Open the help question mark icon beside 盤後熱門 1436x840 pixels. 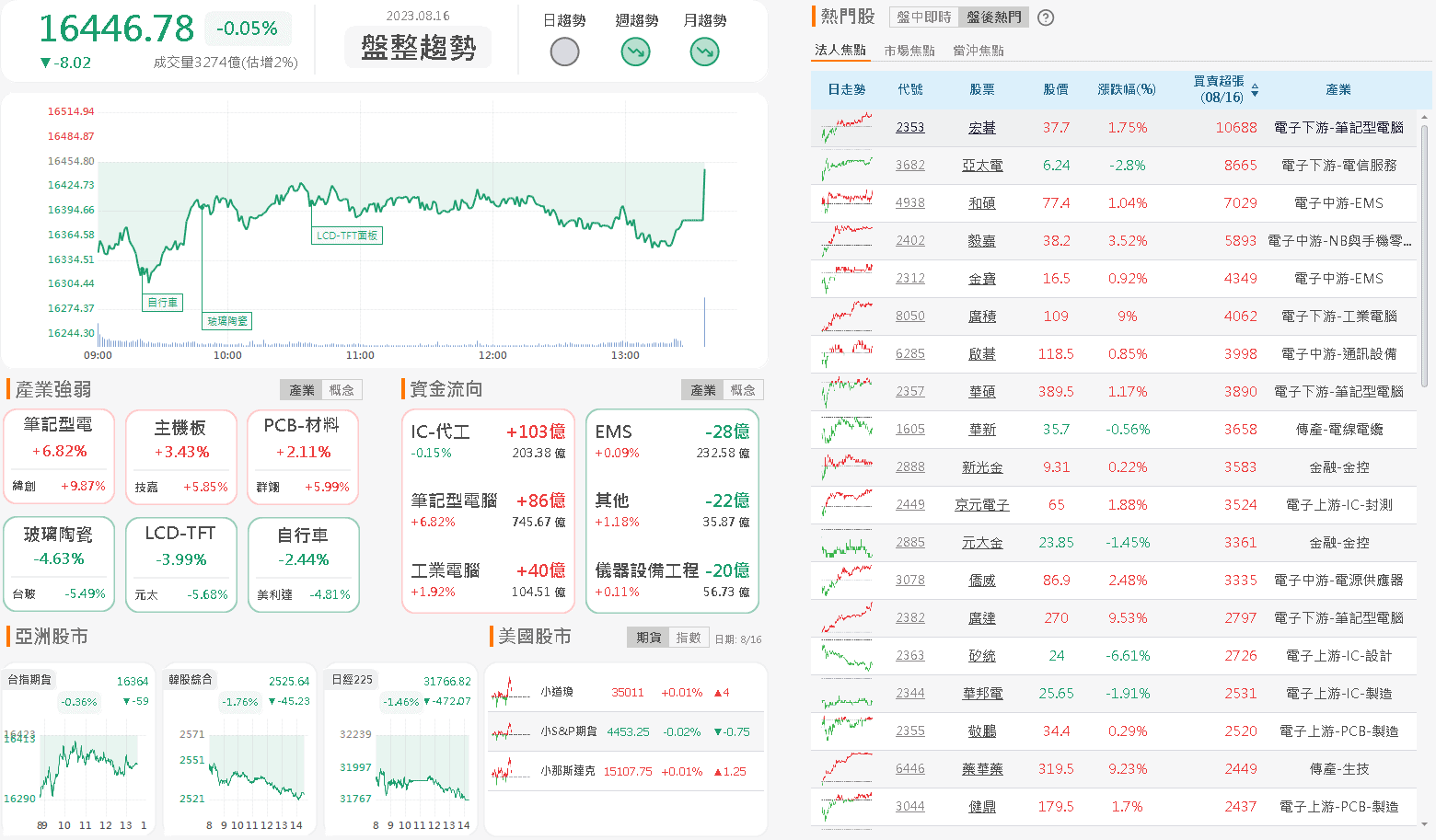1046,17
